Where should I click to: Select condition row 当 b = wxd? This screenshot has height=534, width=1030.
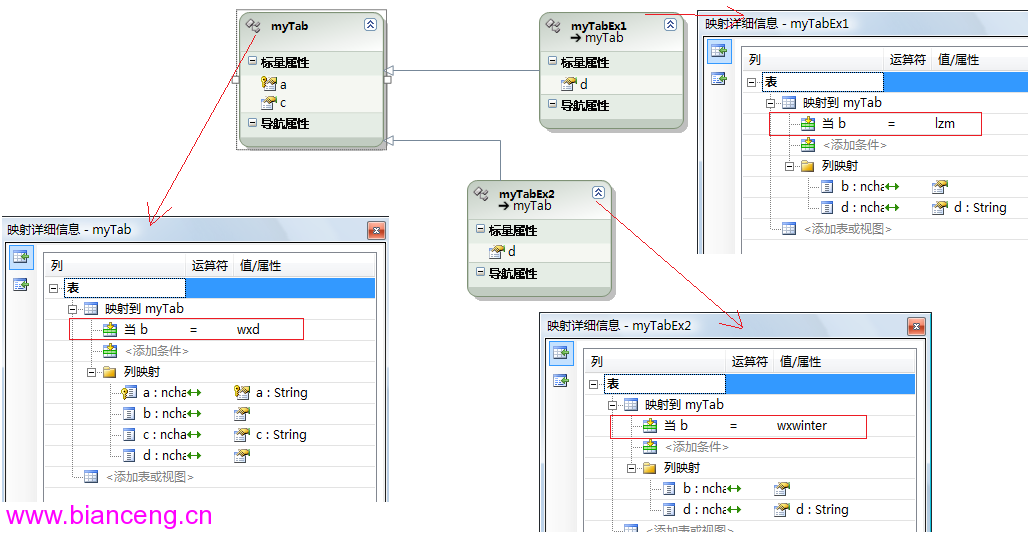pos(187,330)
